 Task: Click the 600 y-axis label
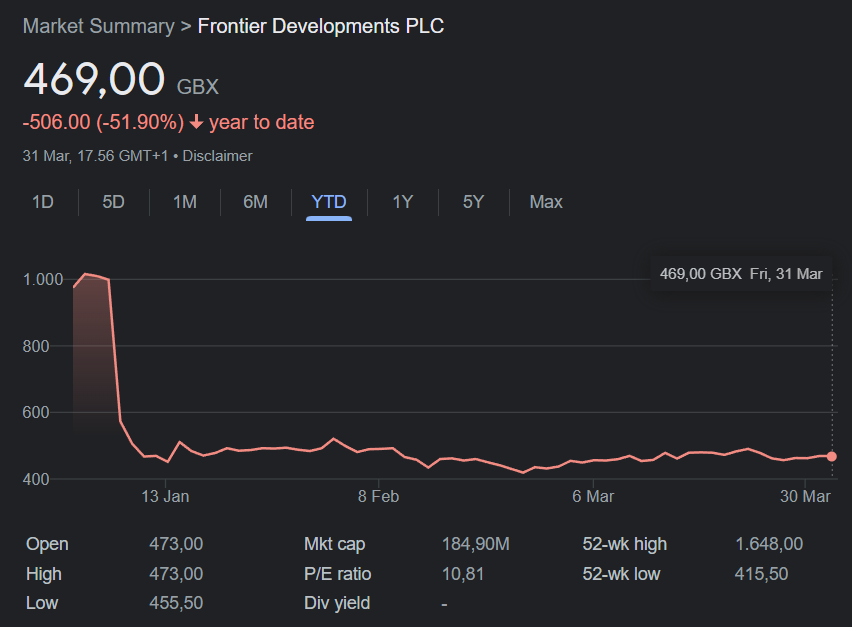coord(36,412)
